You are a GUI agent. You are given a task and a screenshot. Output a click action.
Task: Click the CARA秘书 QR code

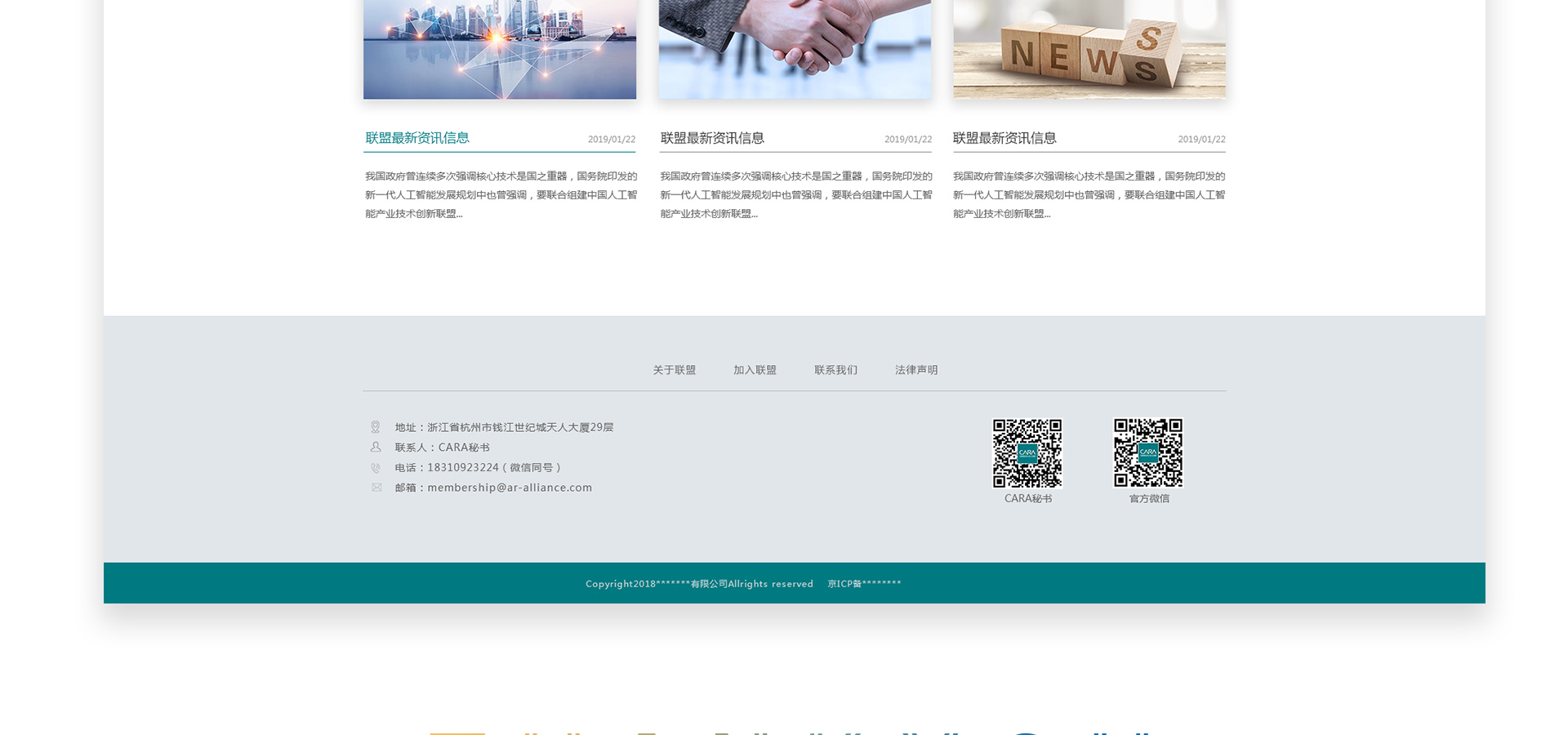click(1027, 453)
